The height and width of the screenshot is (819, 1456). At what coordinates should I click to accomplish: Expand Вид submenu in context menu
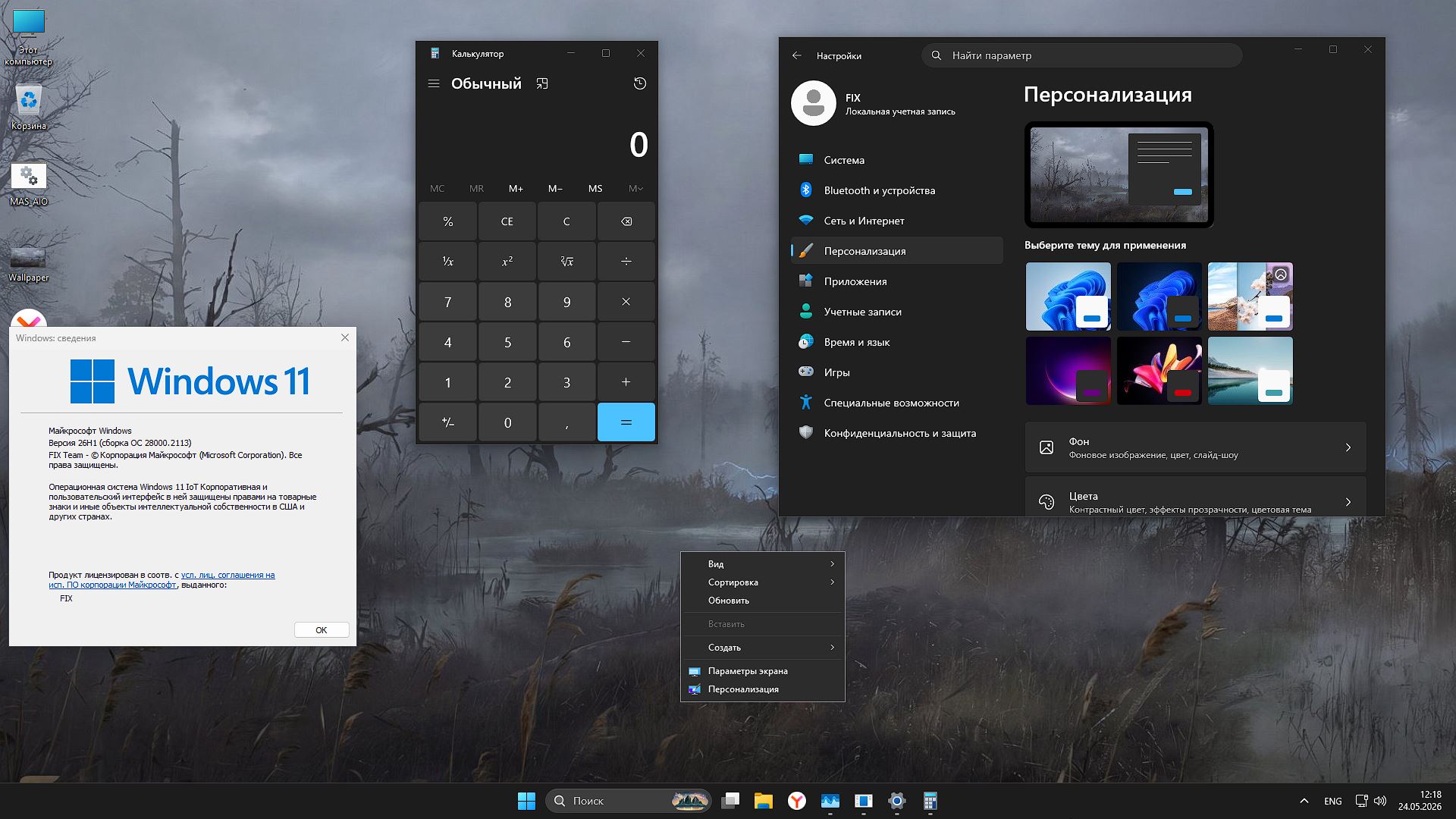(763, 564)
